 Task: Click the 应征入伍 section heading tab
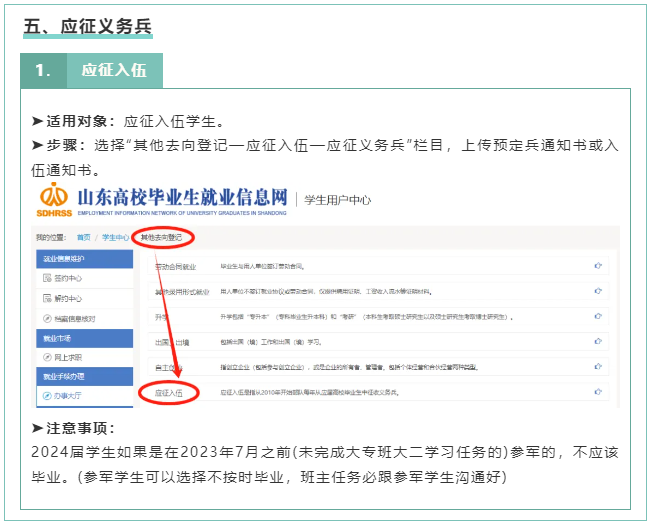[x=113, y=70]
